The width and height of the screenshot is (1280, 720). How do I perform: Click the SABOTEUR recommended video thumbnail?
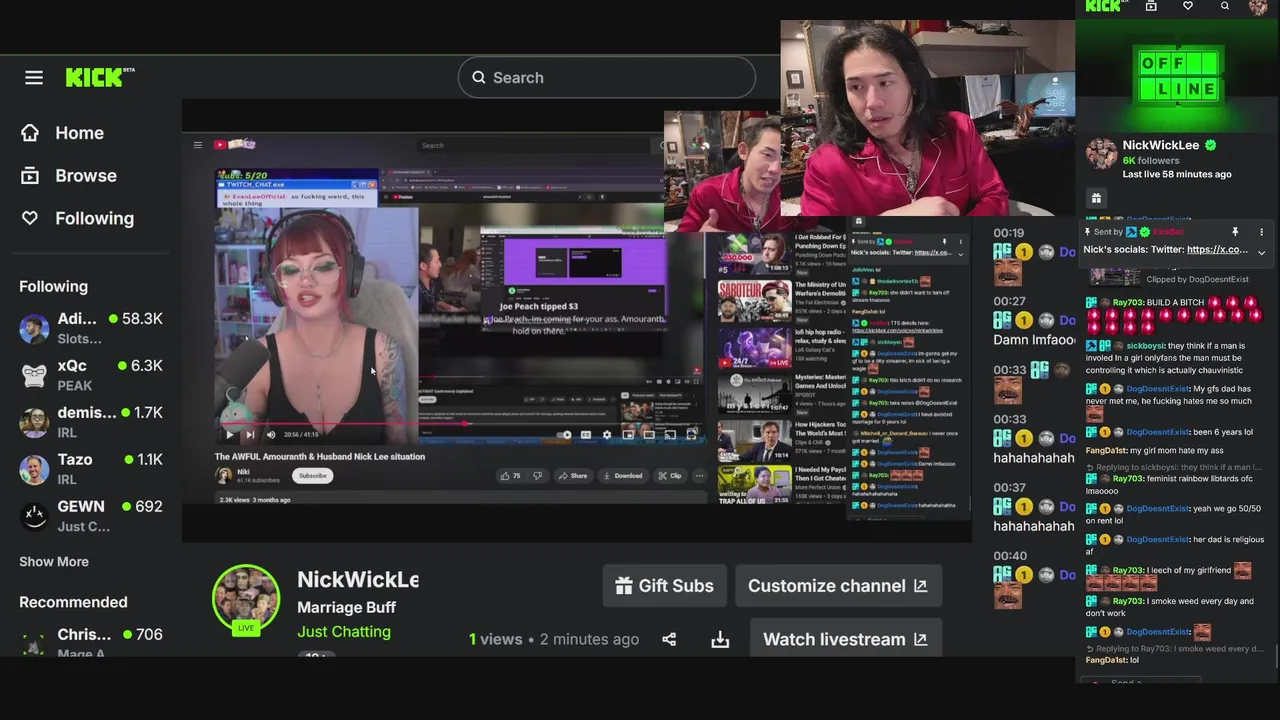[x=754, y=301]
